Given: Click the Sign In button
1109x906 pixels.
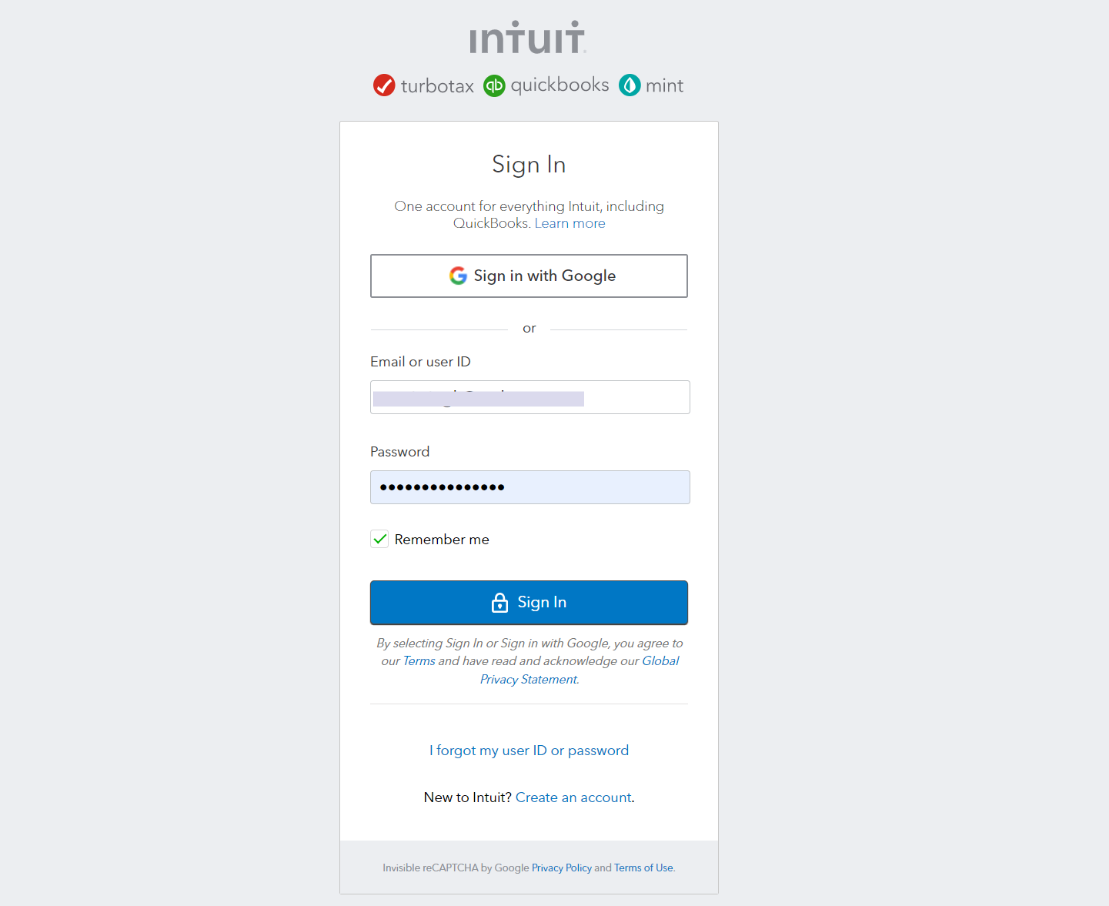Looking at the screenshot, I should pyautogui.click(x=528, y=602).
